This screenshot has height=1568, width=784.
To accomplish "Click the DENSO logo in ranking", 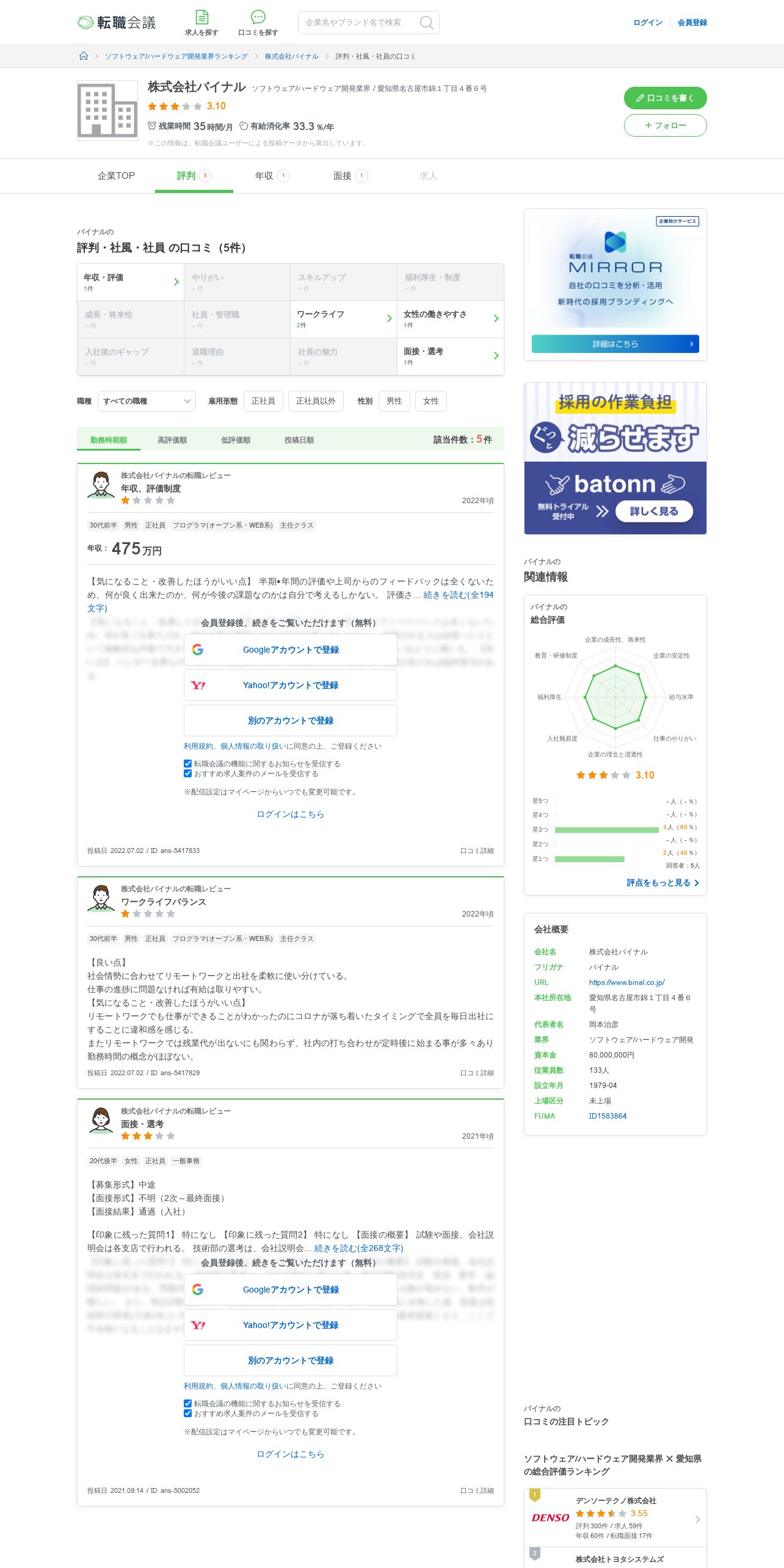I will tap(550, 1517).
